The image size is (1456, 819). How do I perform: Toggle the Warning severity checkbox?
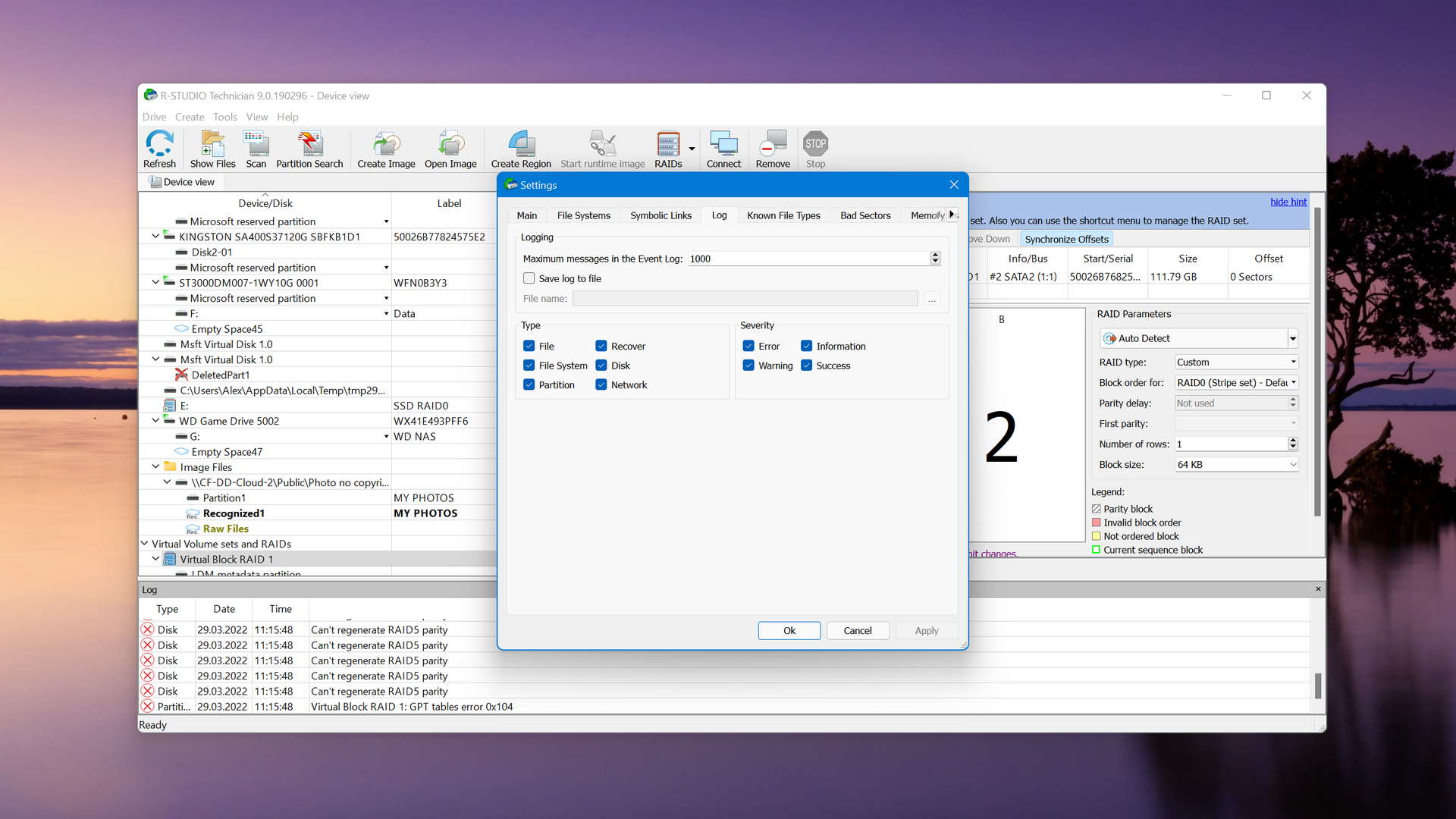(748, 366)
